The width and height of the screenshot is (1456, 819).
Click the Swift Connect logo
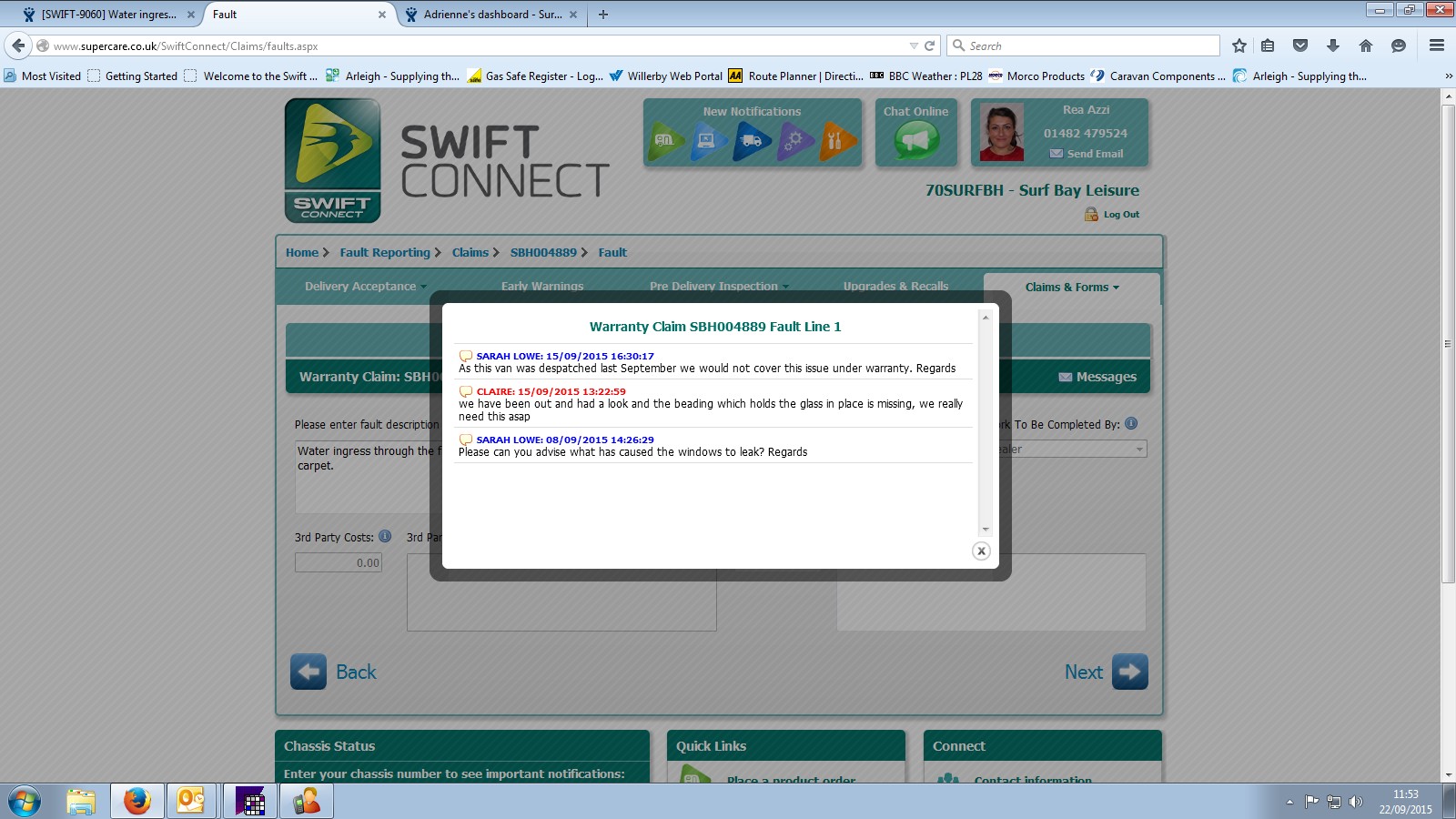click(332, 161)
